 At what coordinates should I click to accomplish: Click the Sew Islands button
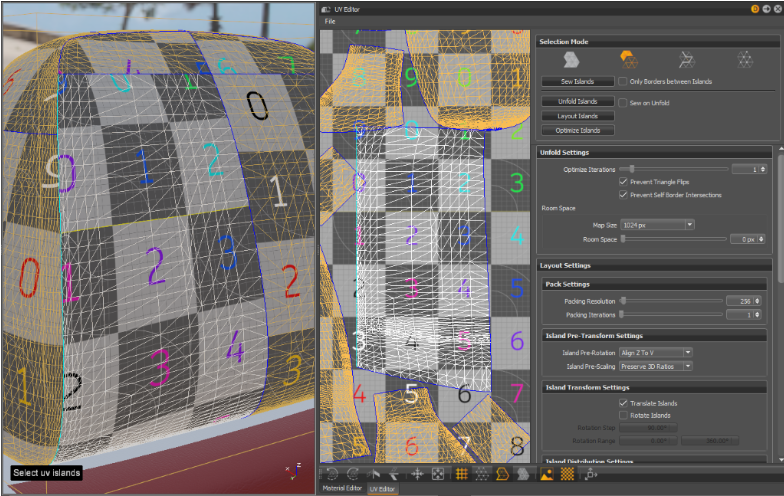[x=578, y=82]
